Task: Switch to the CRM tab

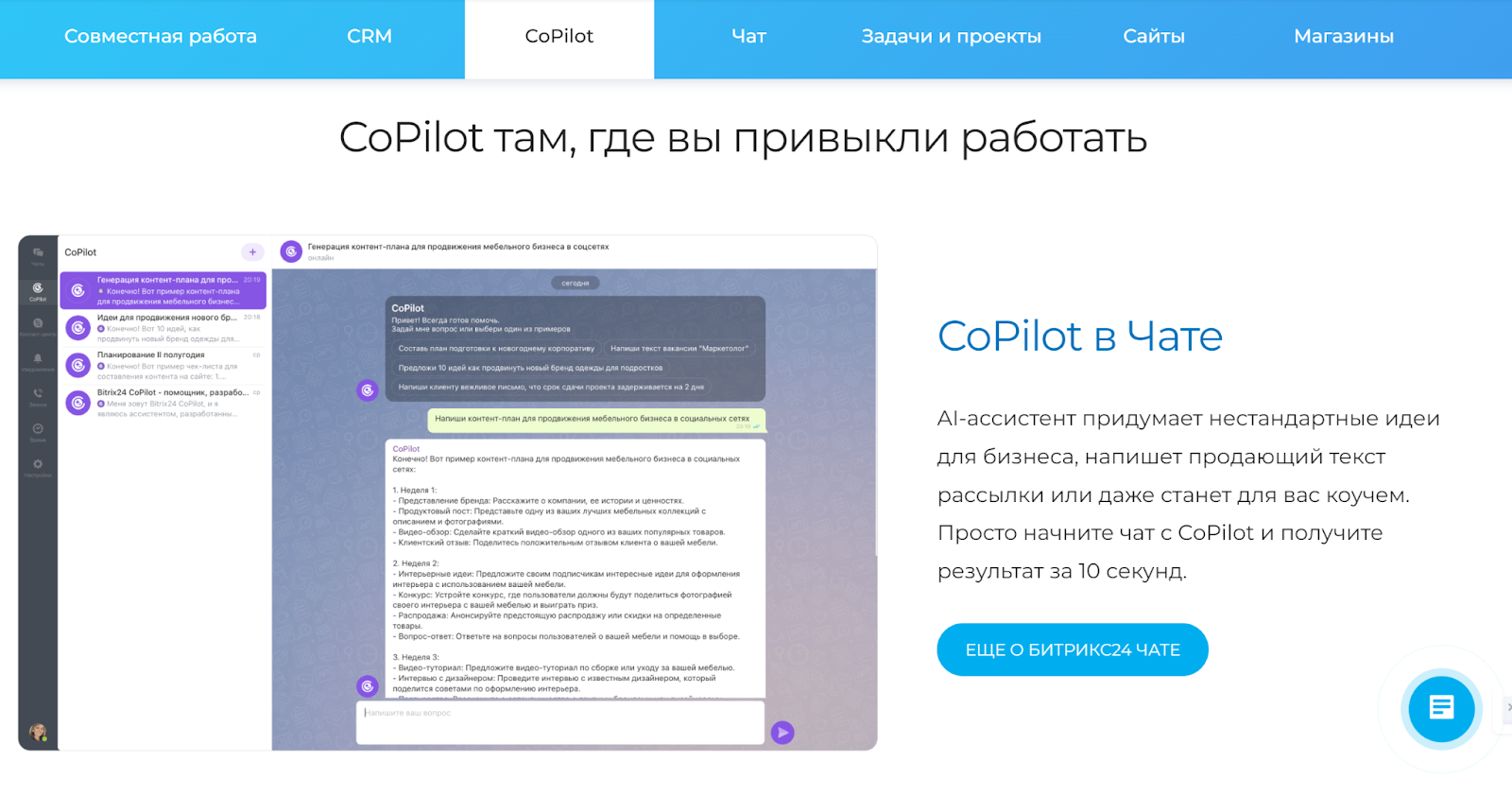Action: tap(369, 37)
